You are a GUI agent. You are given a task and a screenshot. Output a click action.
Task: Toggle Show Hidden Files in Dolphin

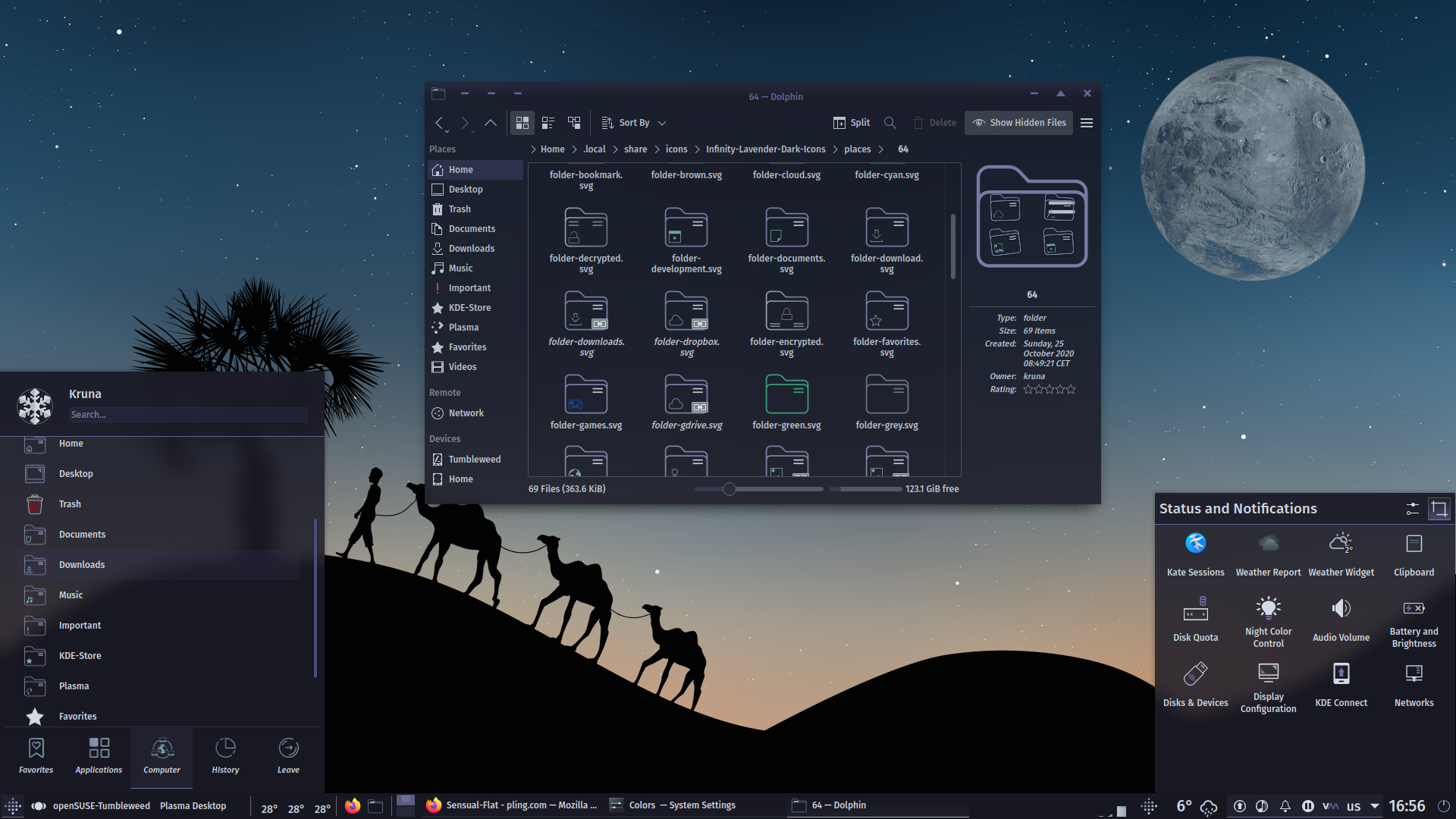tap(1018, 122)
